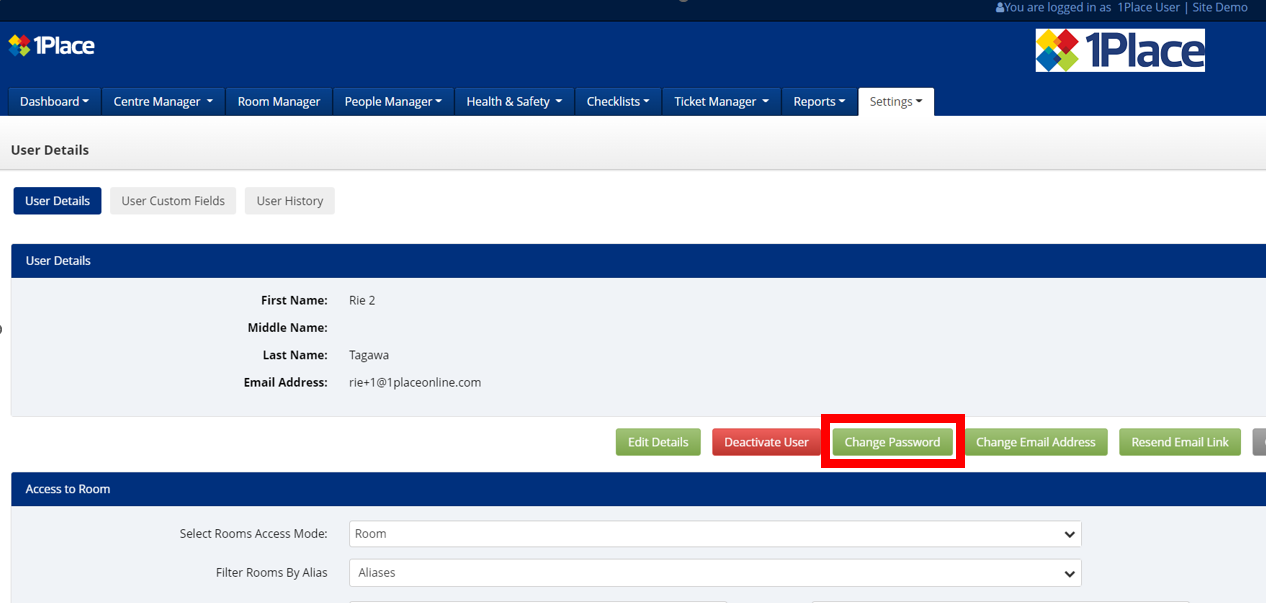The image size is (1266, 603).
Task: Click the last name value Tagawa
Action: point(369,355)
